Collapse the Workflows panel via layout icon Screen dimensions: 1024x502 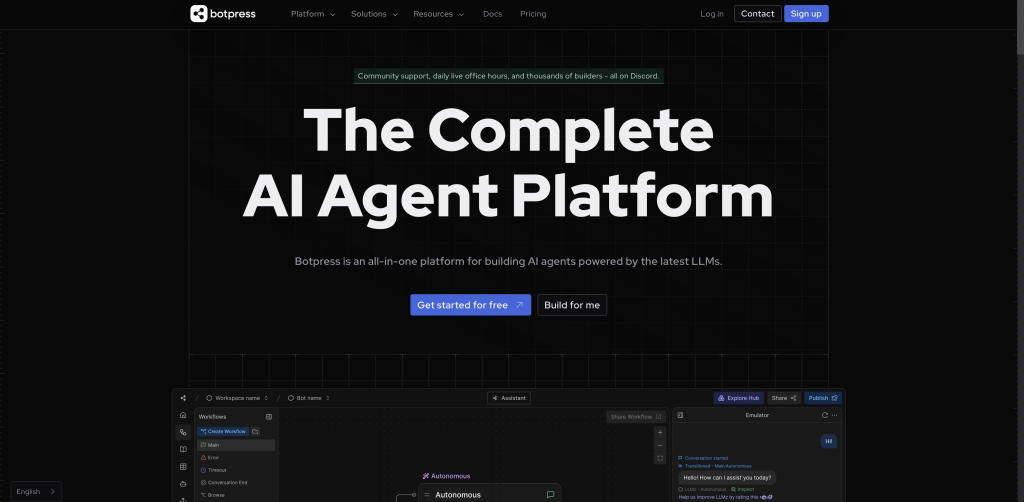click(269, 416)
